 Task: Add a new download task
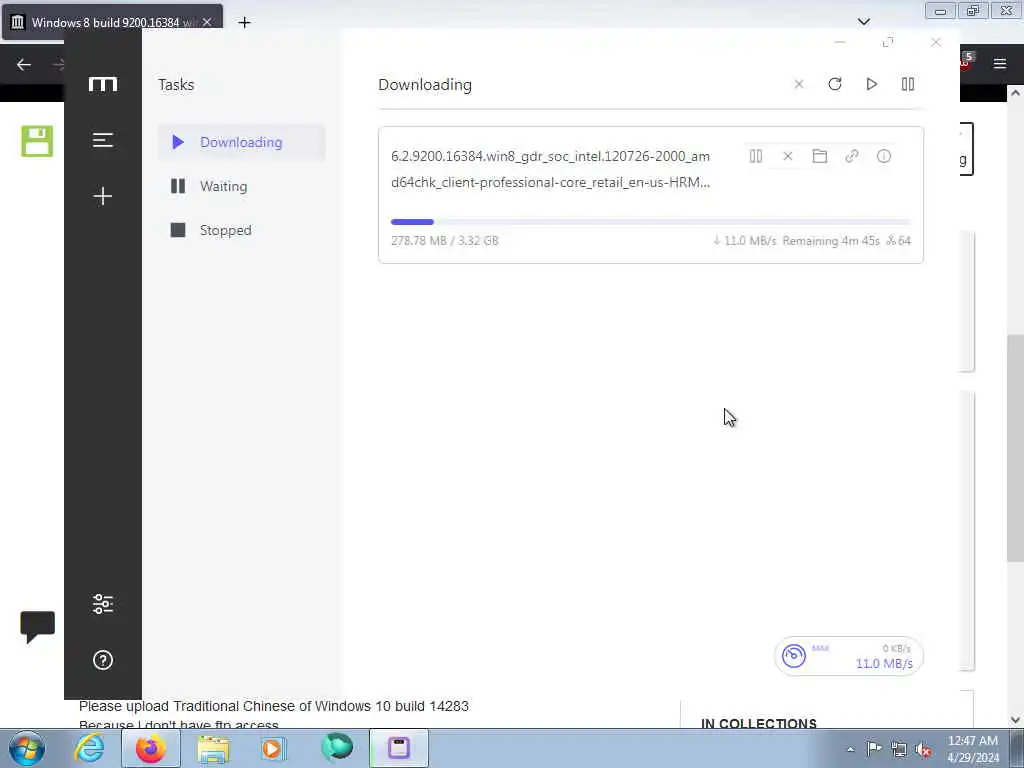point(103,196)
